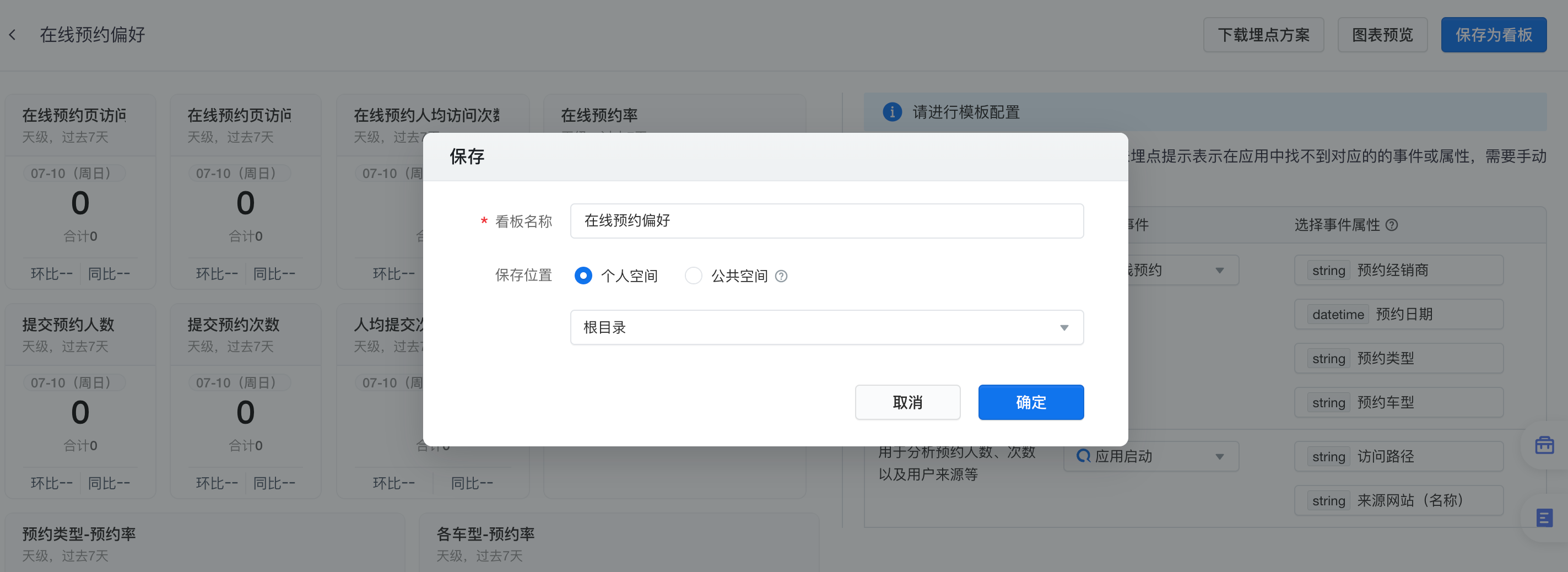Open the 提交预约人数 card
Screen dimensions: 1568x572
point(80,402)
